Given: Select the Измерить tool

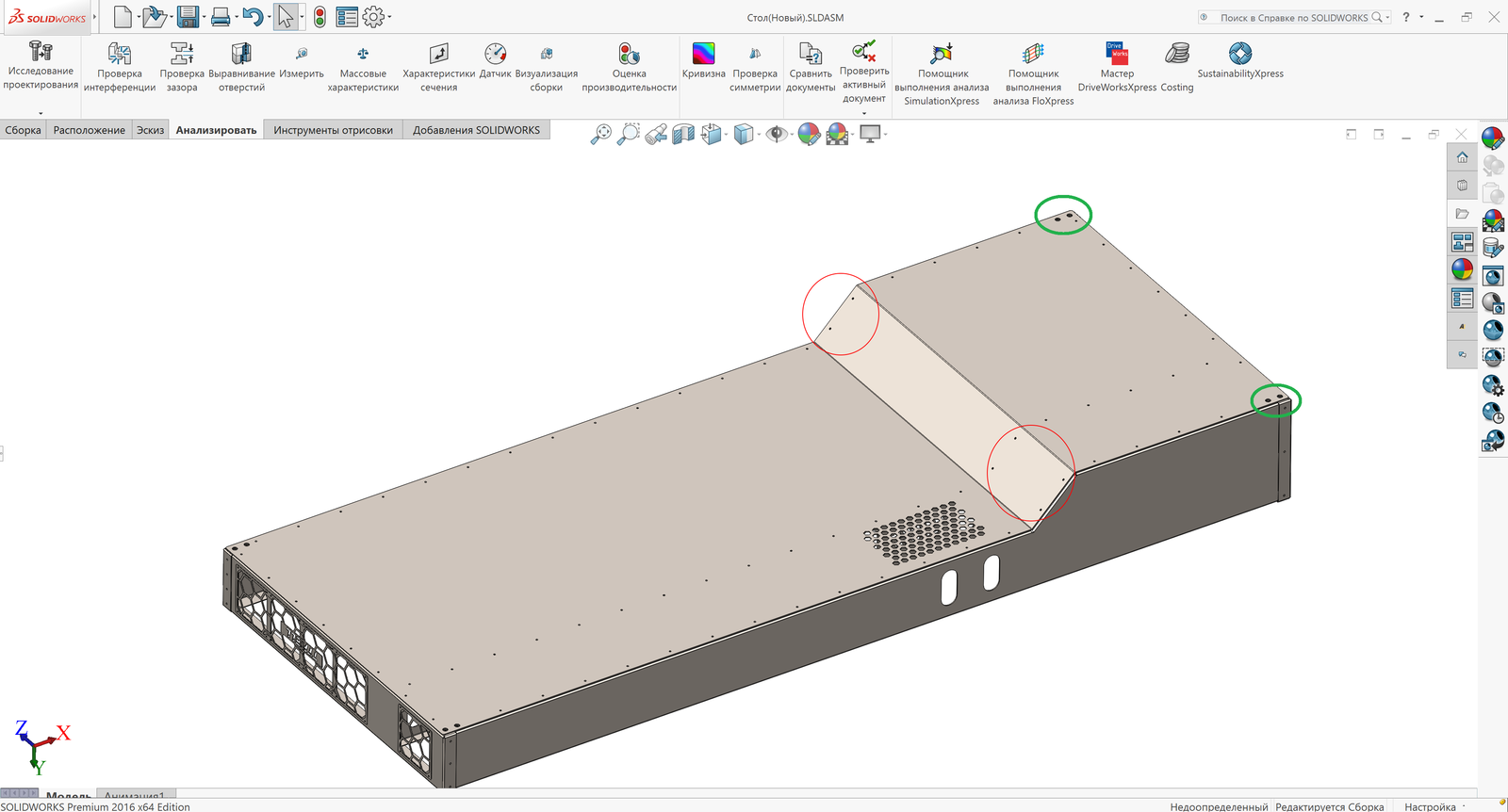Looking at the screenshot, I should tap(302, 61).
